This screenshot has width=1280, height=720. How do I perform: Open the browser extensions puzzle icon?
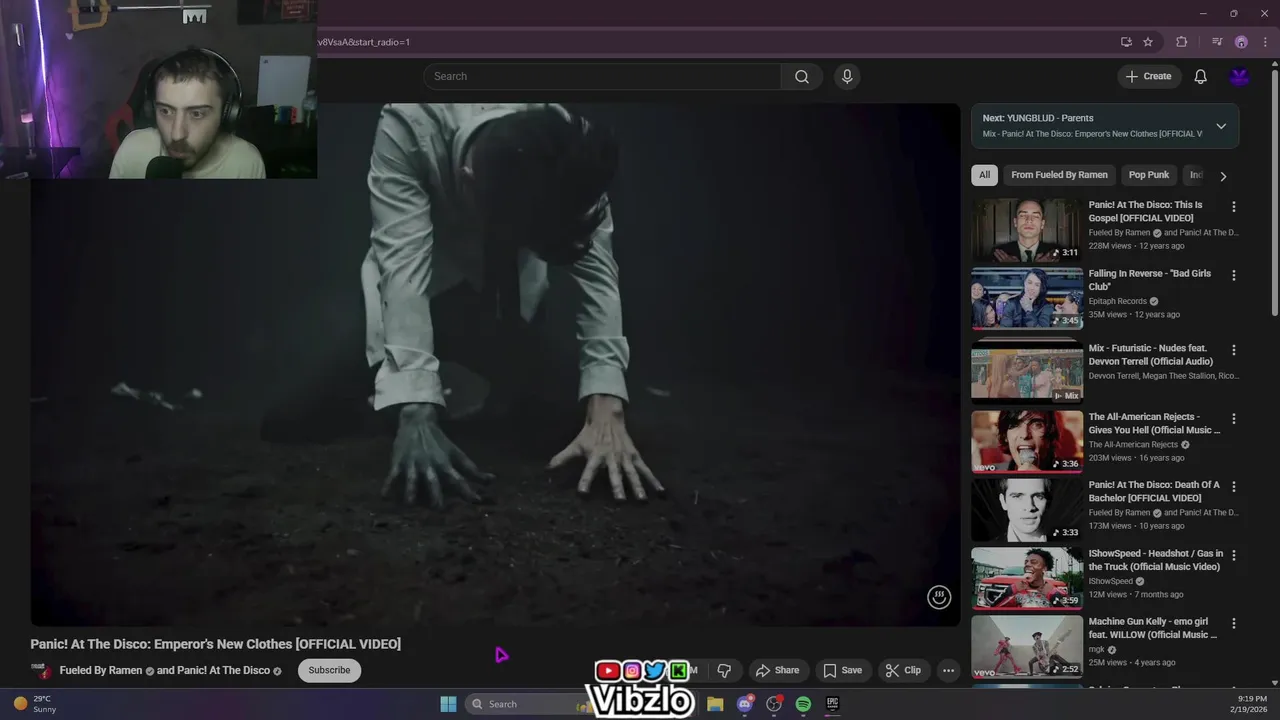[1182, 42]
